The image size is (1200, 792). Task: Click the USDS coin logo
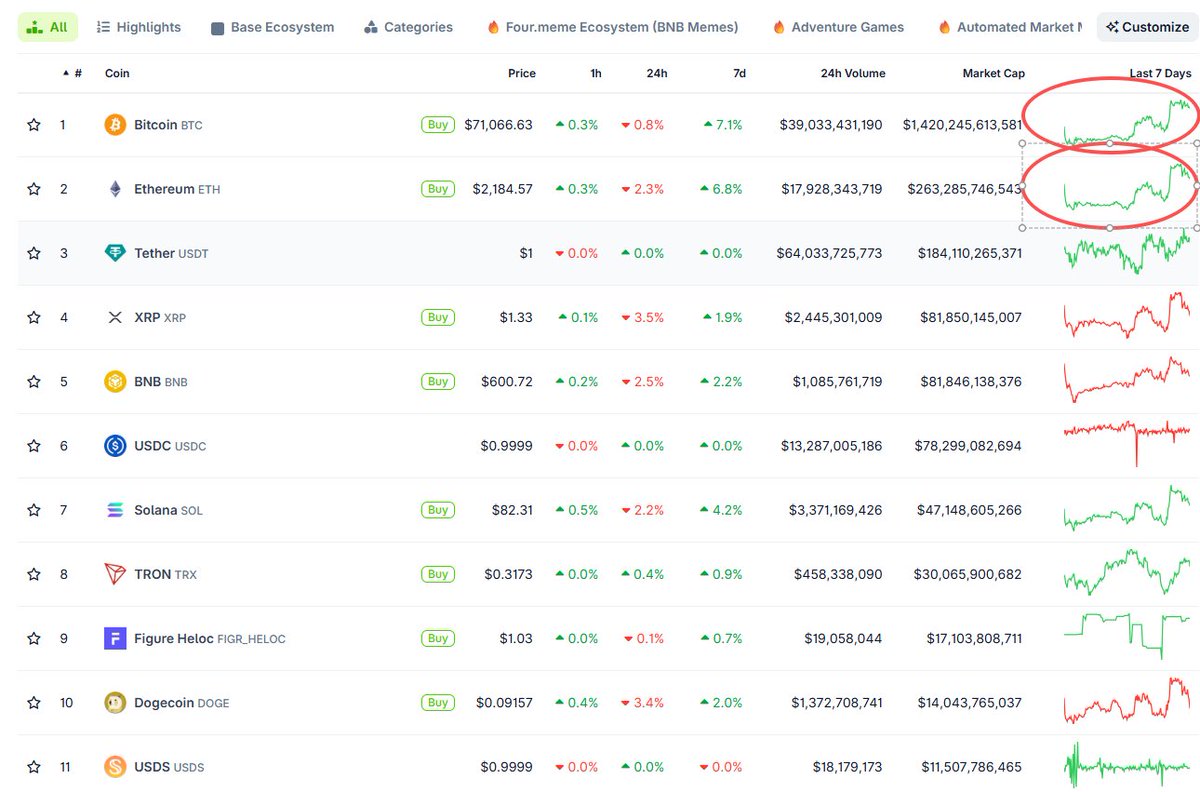click(x=116, y=767)
